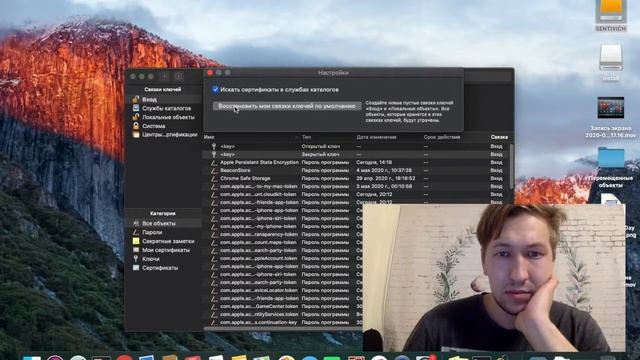Click date cell 29 апр. 2020 г., 18:16:52
This screenshot has height=360, width=640.
(385, 178)
